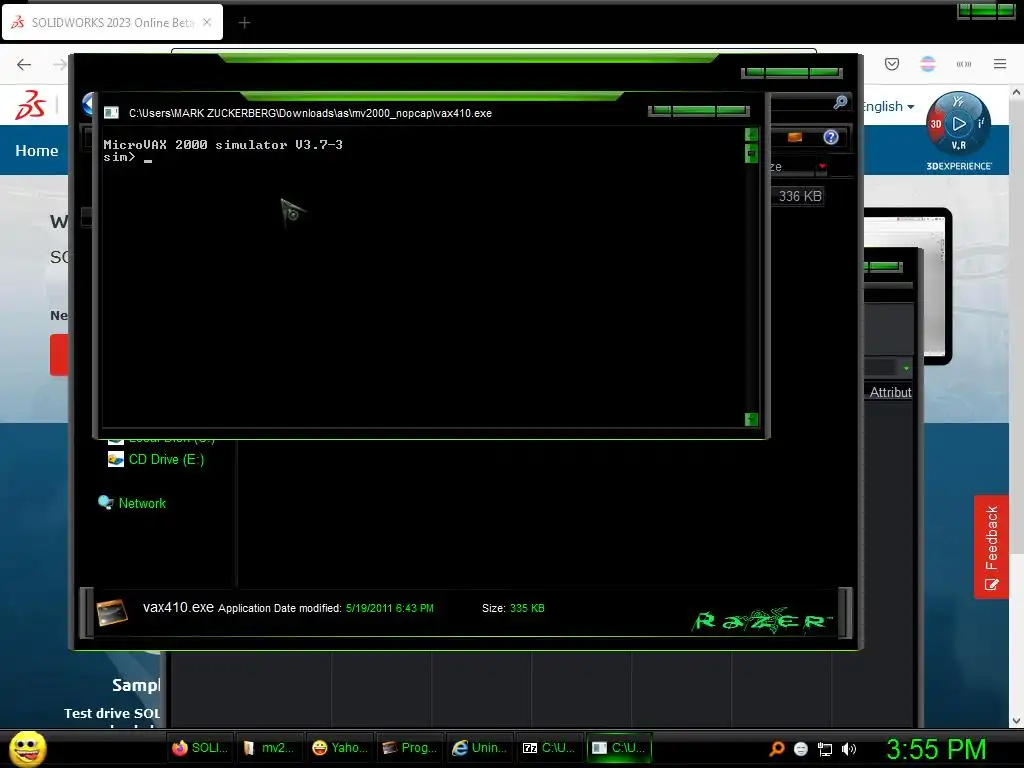Click the orange search tray icon
This screenshot has height=768, width=1024.
(776, 748)
